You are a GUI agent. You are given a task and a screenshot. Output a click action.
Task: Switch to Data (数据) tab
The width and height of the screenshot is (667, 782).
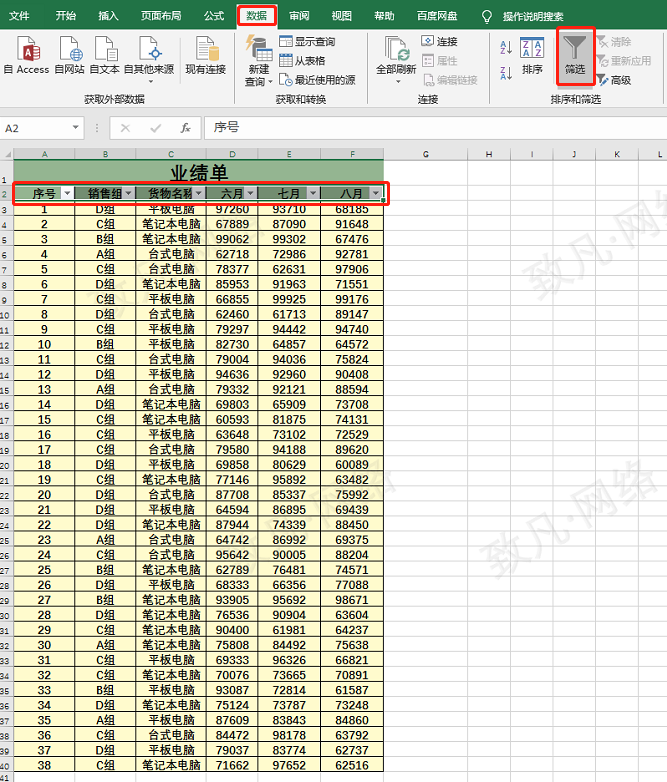click(256, 16)
